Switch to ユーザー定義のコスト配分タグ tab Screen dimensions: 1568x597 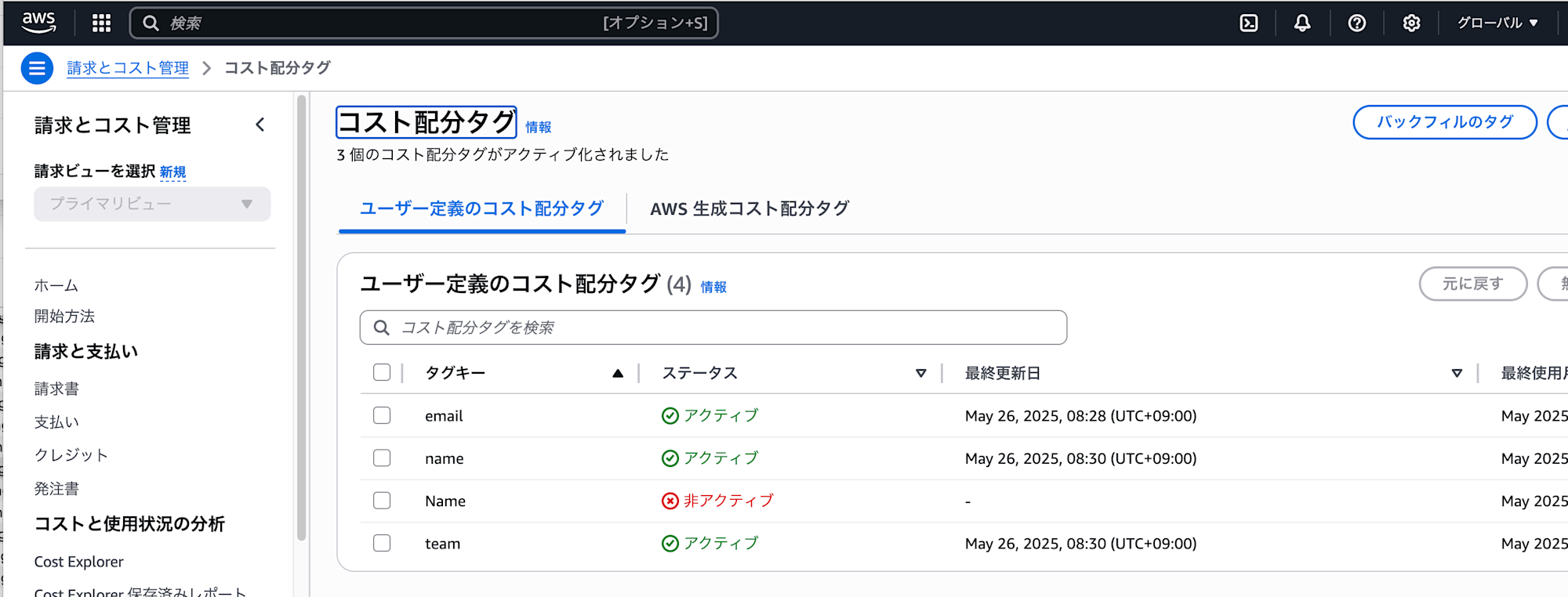pyautogui.click(x=481, y=208)
